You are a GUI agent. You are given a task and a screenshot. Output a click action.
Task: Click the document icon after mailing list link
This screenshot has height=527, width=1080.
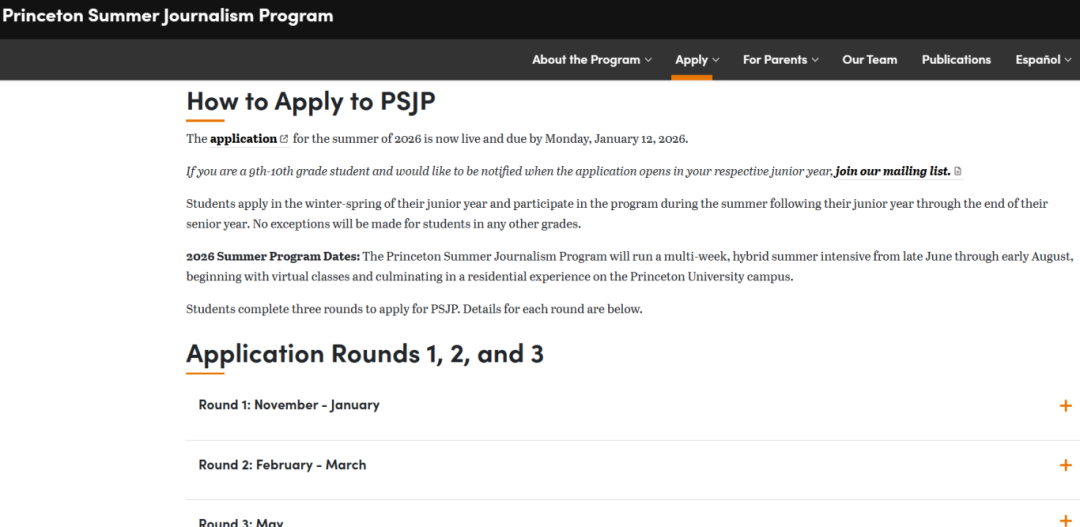[x=958, y=172]
